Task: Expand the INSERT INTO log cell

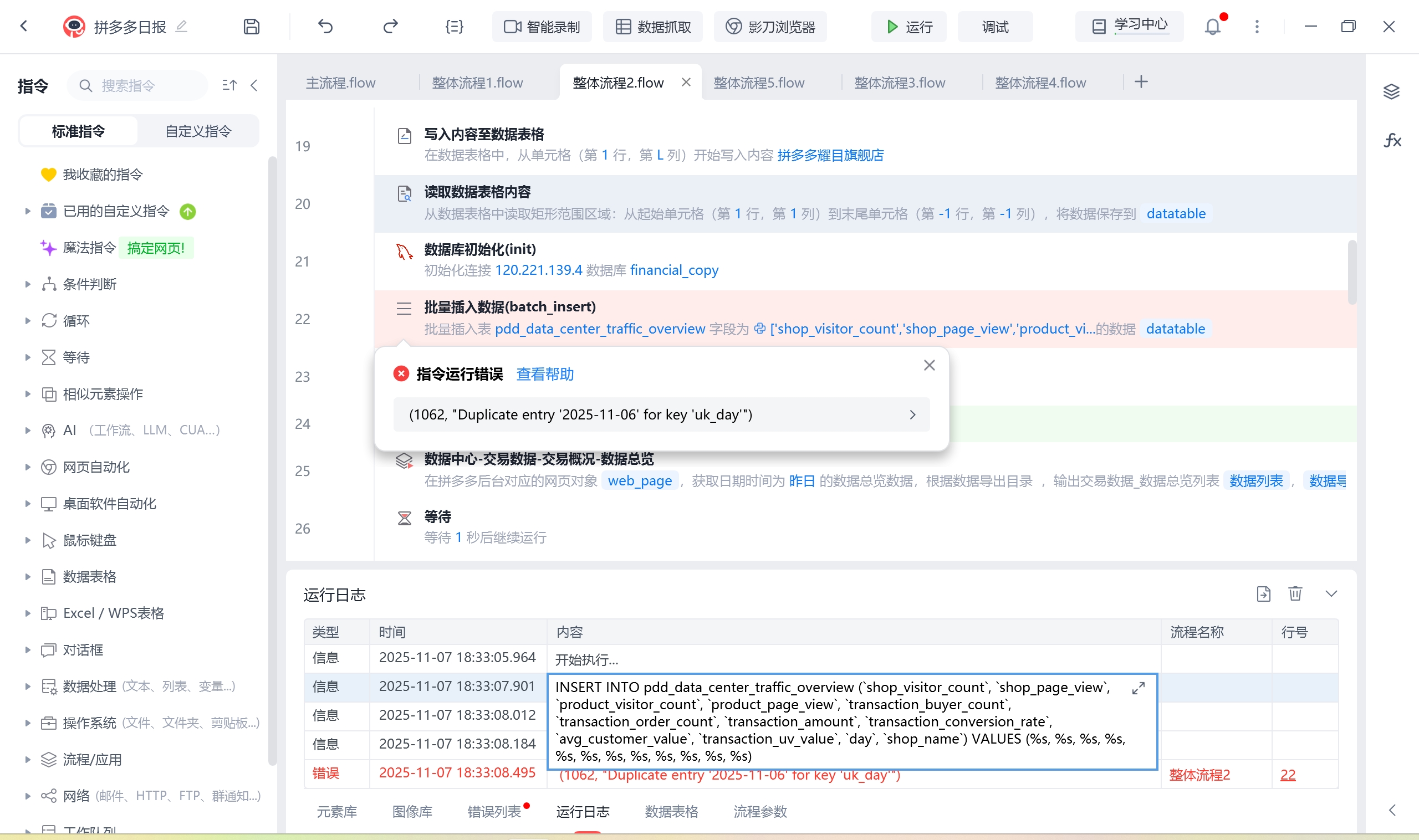Action: (1138, 688)
